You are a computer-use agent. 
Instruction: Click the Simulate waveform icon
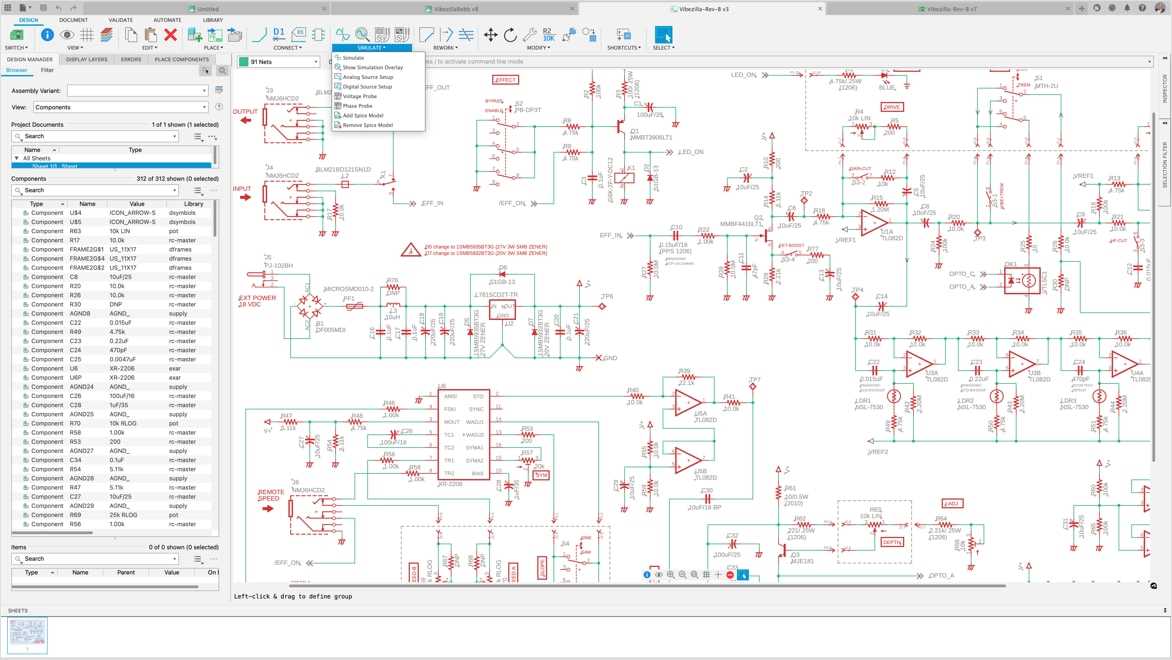tap(342, 34)
